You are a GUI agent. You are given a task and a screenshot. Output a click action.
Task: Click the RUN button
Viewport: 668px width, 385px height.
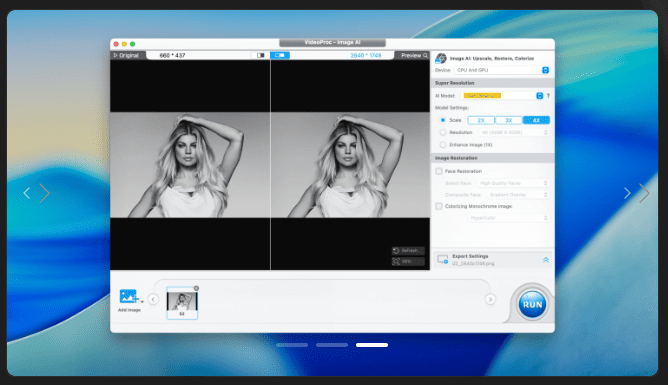(532, 305)
